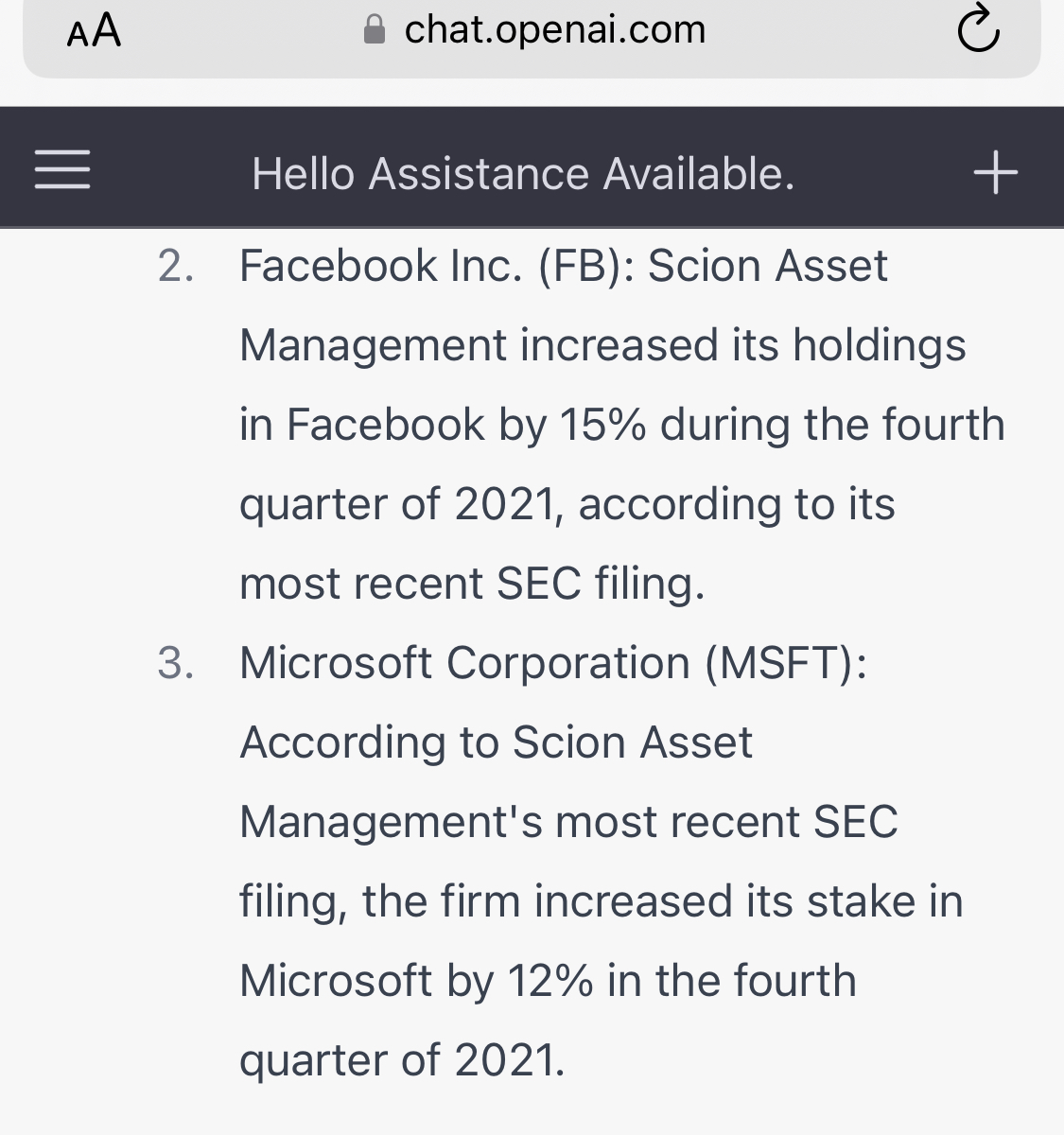Tap the padlock icon in address bar
This screenshot has width=1064, height=1135.
[375, 30]
